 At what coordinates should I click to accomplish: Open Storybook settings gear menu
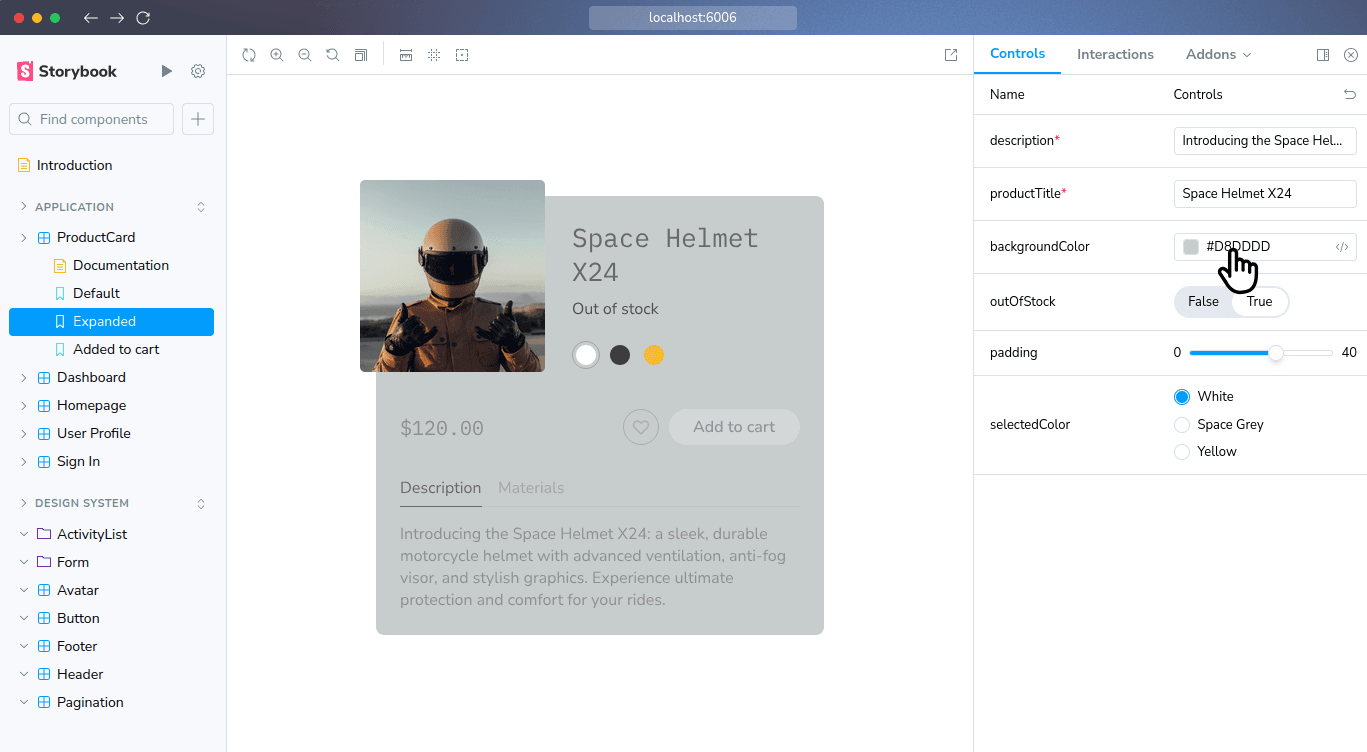(x=197, y=71)
